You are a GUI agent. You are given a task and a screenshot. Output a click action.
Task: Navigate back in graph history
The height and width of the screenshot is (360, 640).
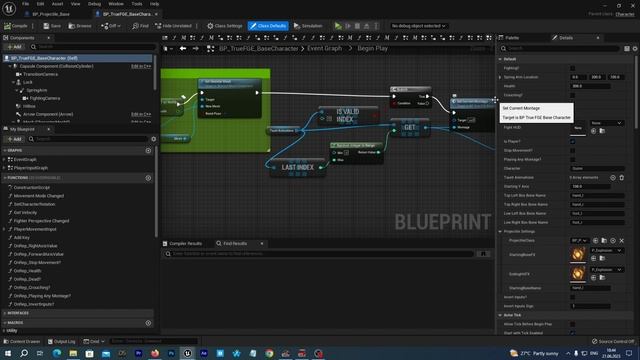coord(183,49)
